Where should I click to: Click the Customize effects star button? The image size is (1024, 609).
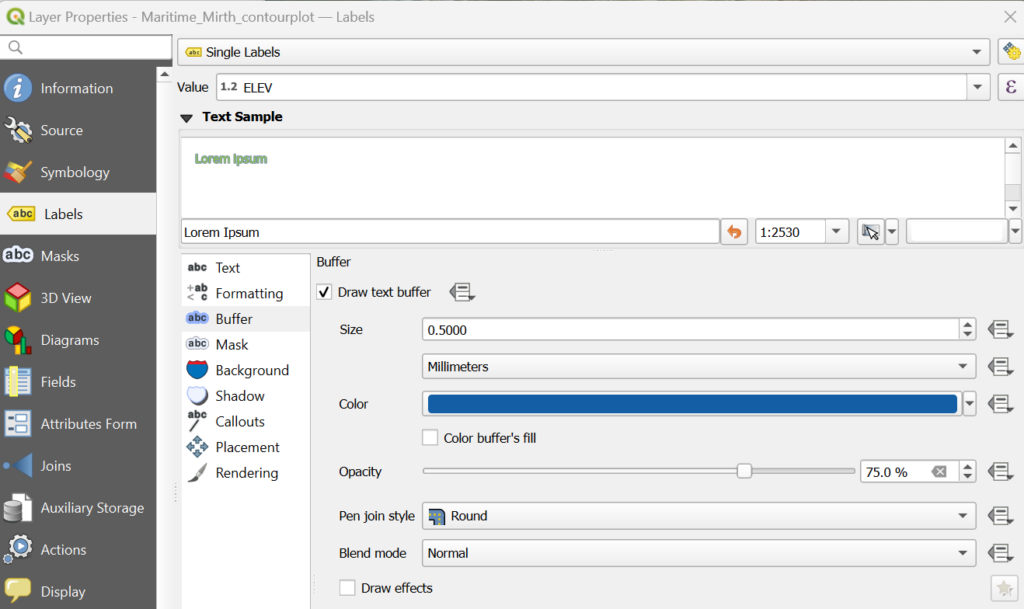[x=1003, y=588]
